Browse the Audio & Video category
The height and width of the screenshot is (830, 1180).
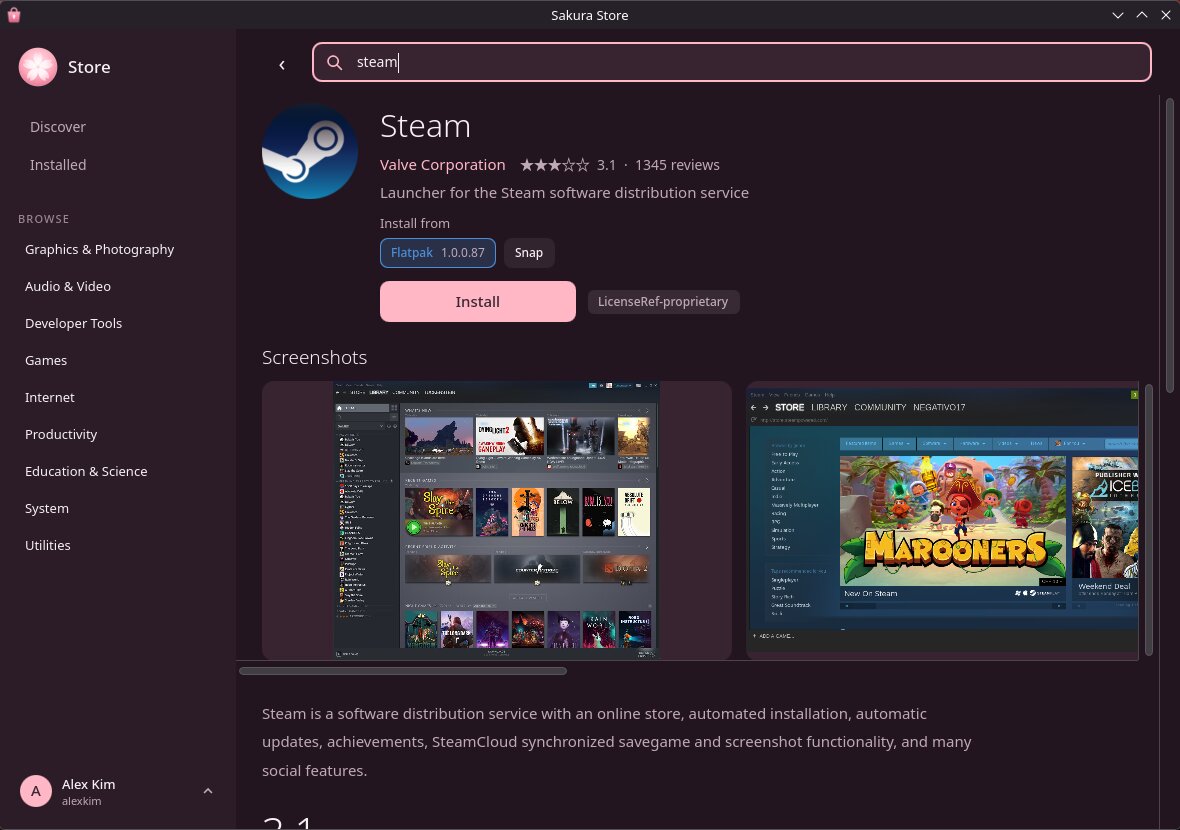[68, 286]
